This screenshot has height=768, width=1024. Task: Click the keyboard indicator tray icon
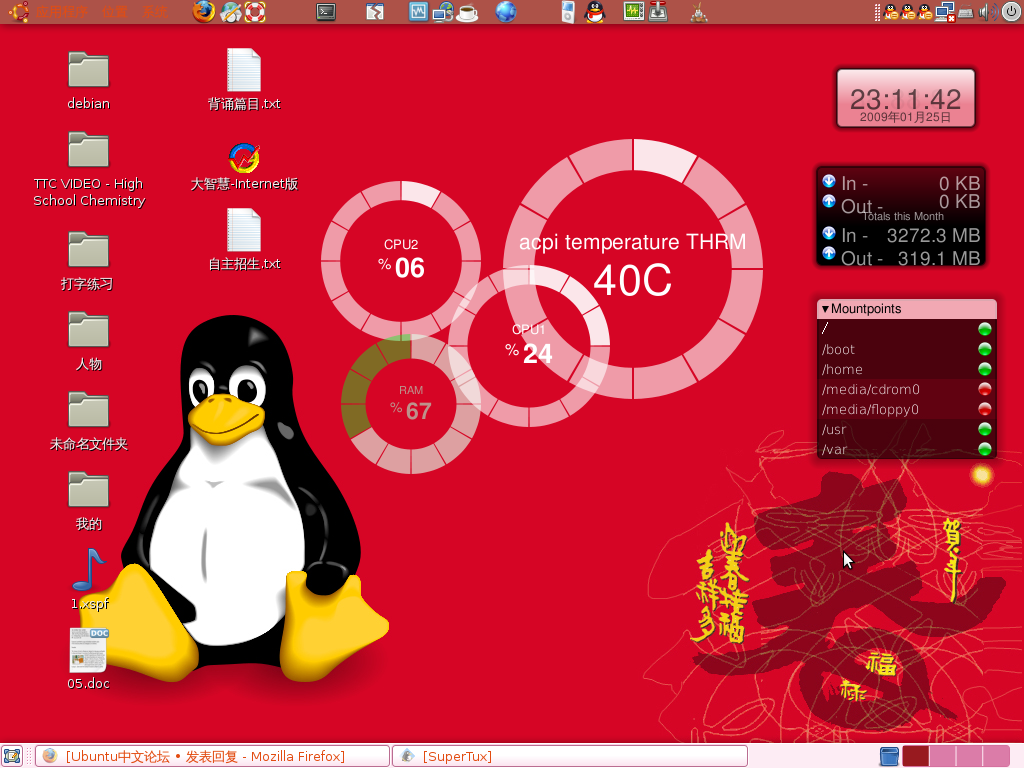point(966,12)
